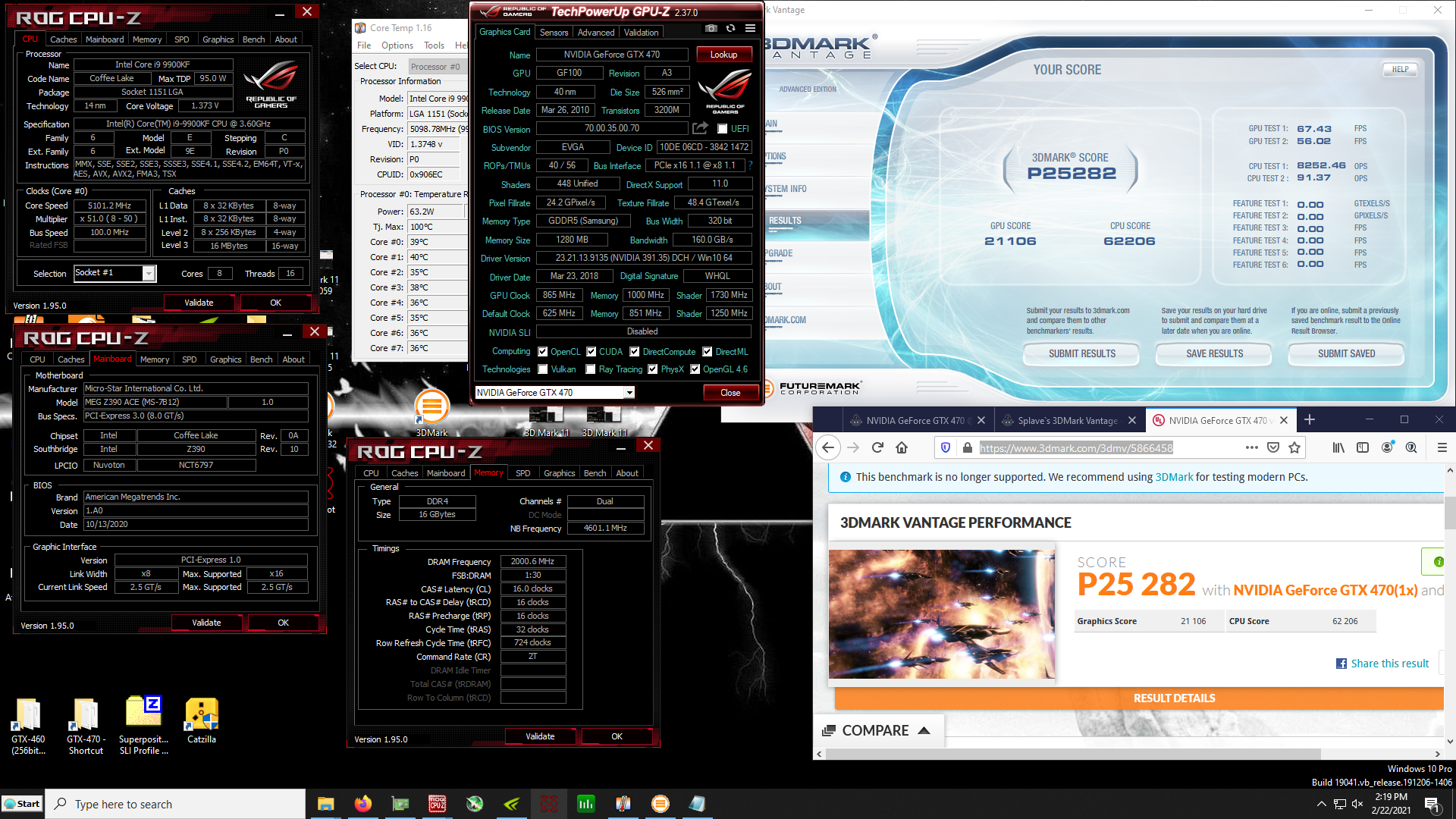Open a new Firefox tab

point(1310,420)
